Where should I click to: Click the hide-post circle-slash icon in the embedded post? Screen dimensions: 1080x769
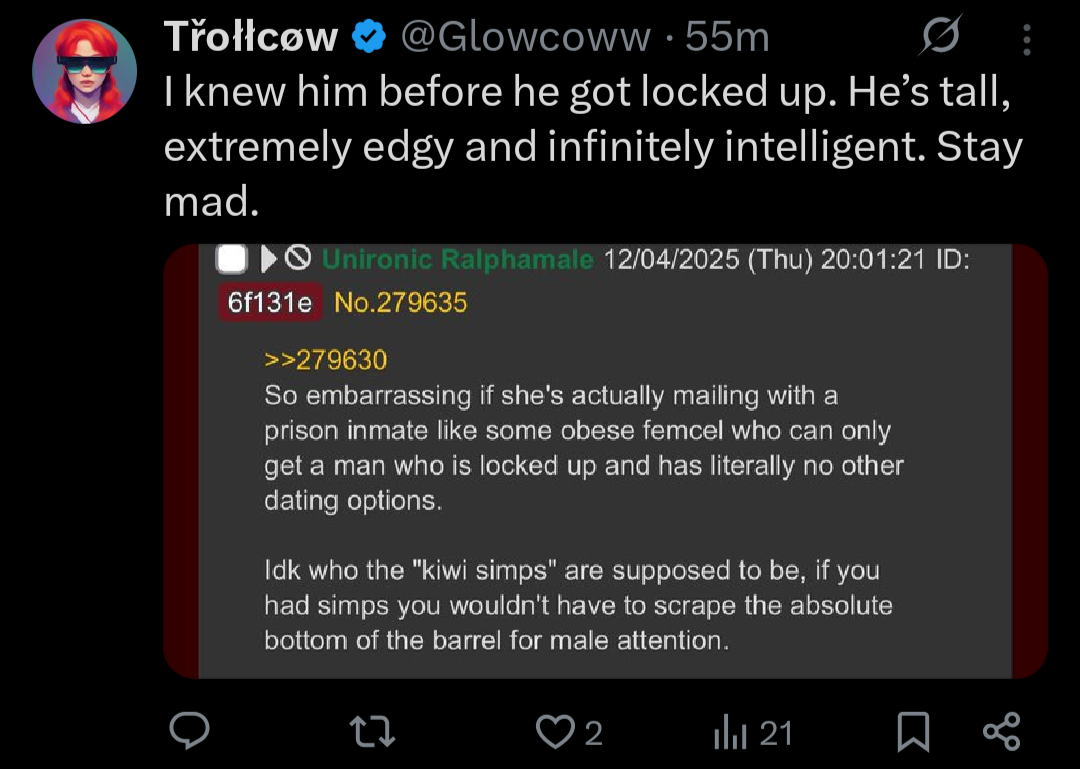298,260
